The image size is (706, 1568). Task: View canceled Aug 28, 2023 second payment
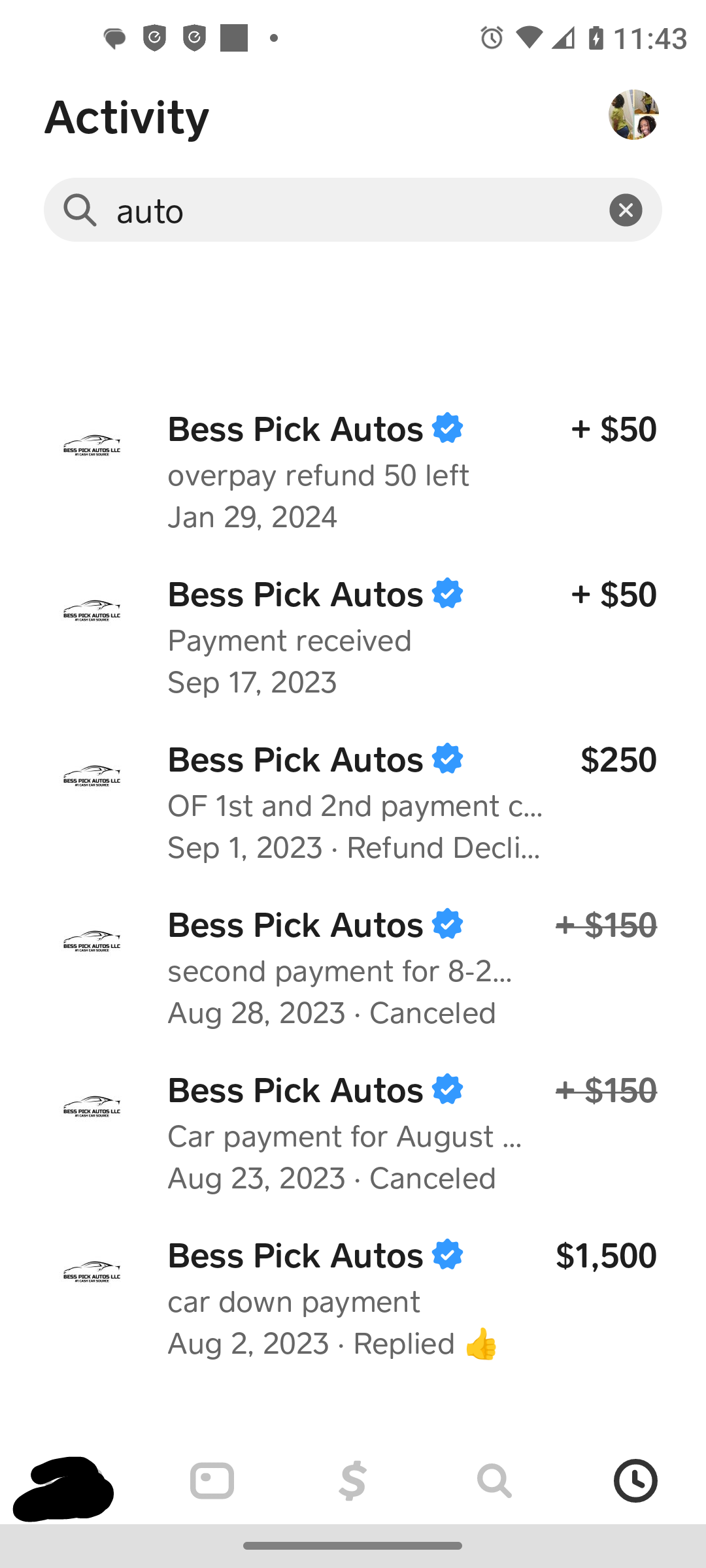(353, 968)
